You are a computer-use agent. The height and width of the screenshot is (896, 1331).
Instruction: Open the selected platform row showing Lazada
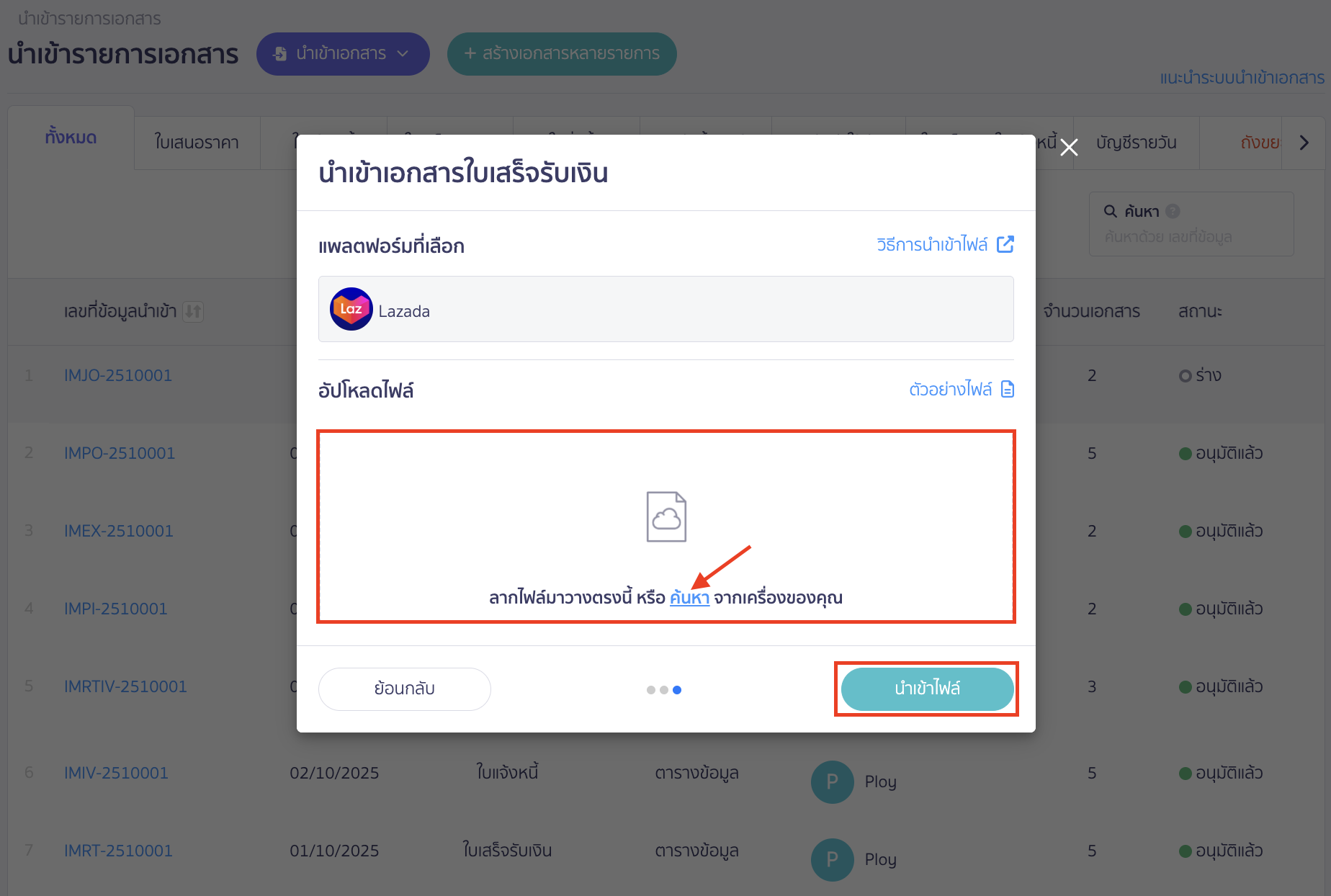point(665,309)
